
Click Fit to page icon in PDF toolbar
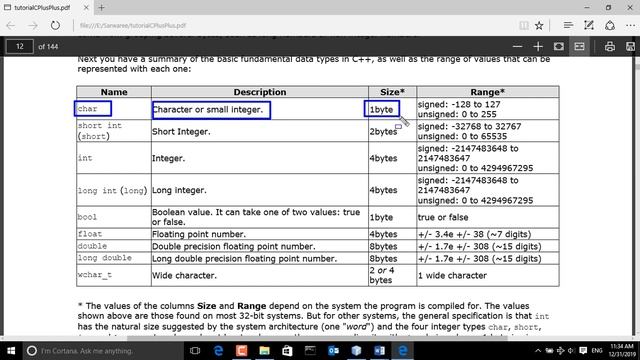pyautogui.click(x=559, y=47)
